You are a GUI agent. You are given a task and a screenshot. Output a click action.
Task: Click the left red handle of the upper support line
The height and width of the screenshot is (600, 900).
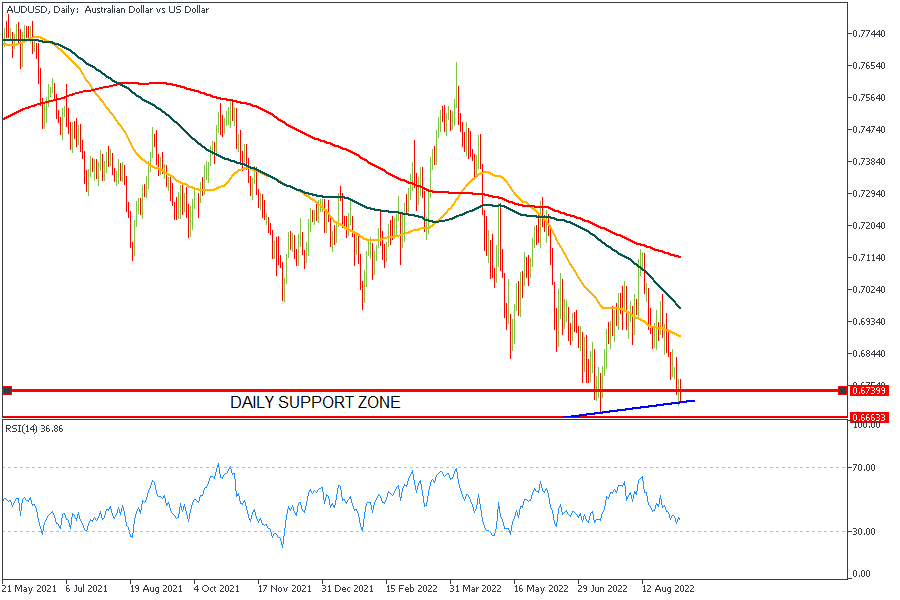coord(7,390)
